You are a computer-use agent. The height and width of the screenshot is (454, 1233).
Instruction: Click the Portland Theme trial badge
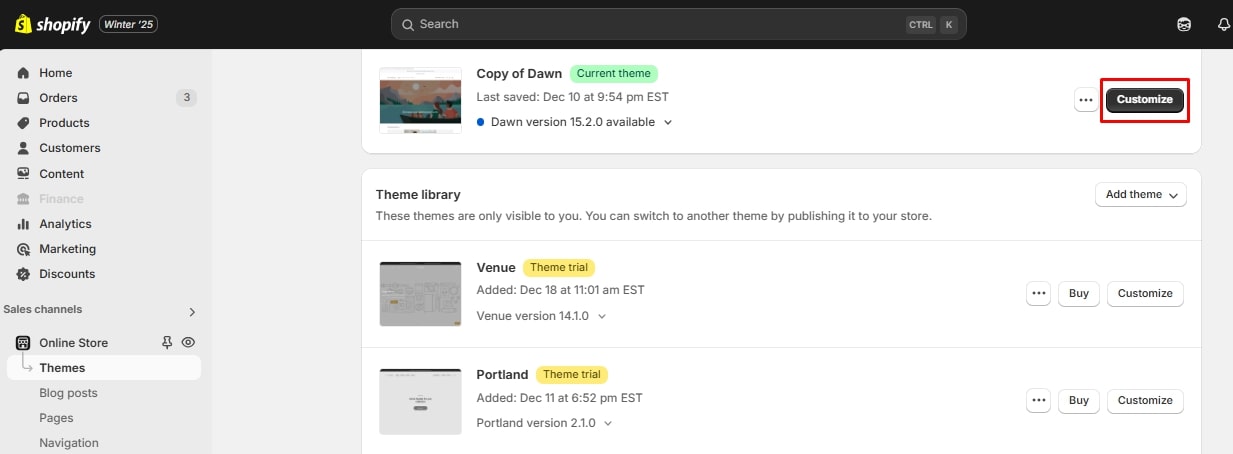[x=572, y=374]
